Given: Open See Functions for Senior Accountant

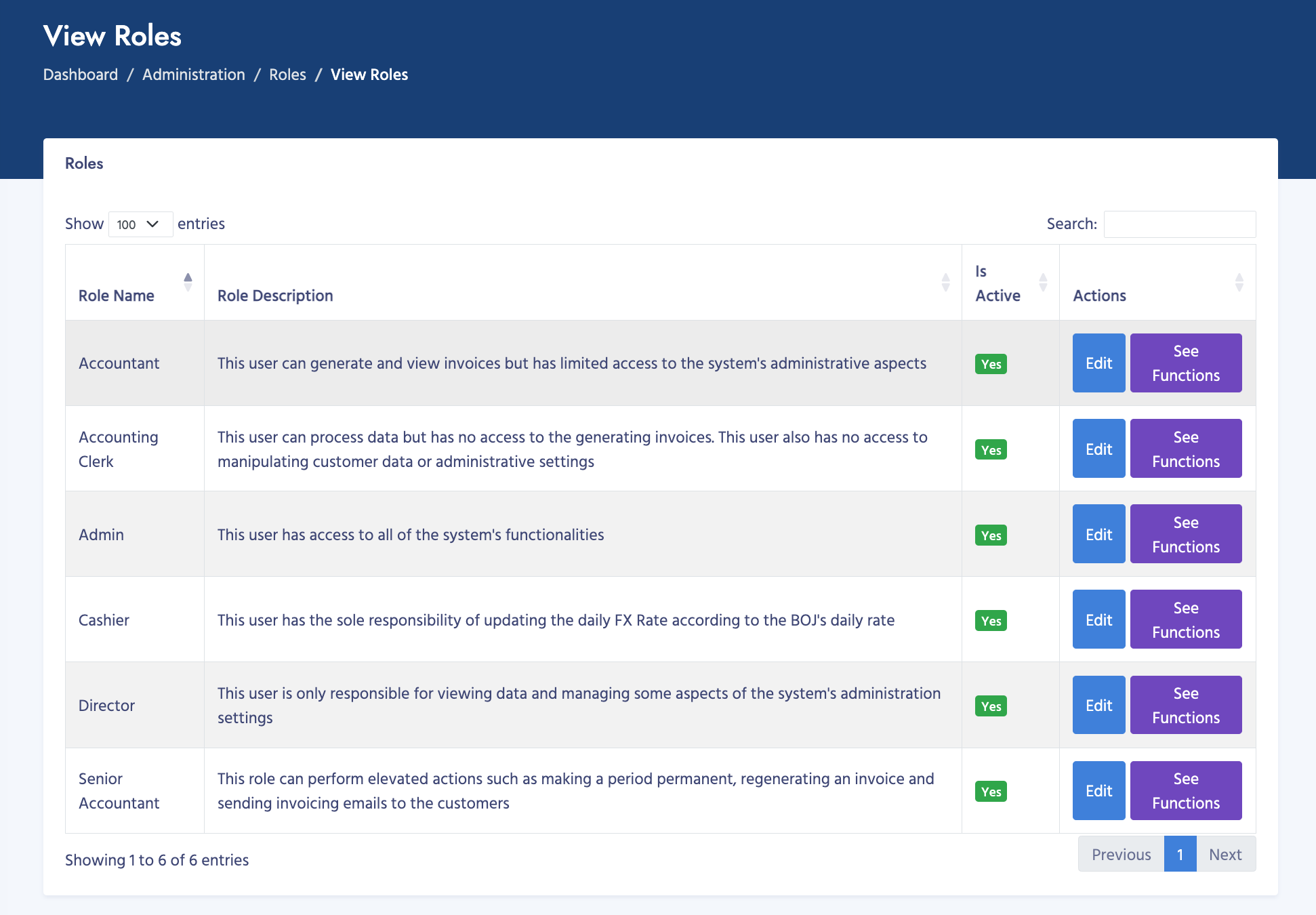Looking at the screenshot, I should click(x=1186, y=790).
